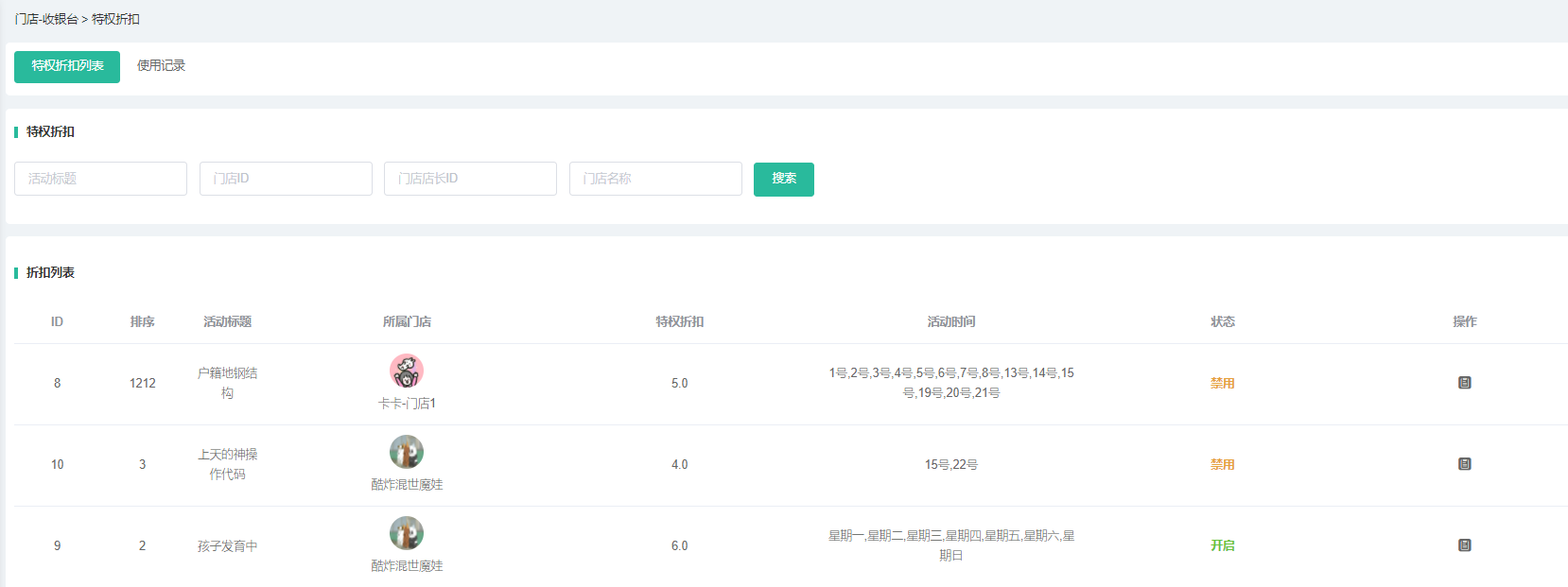Focus the 门店ID input field
The image size is (1568, 587).
(x=286, y=179)
